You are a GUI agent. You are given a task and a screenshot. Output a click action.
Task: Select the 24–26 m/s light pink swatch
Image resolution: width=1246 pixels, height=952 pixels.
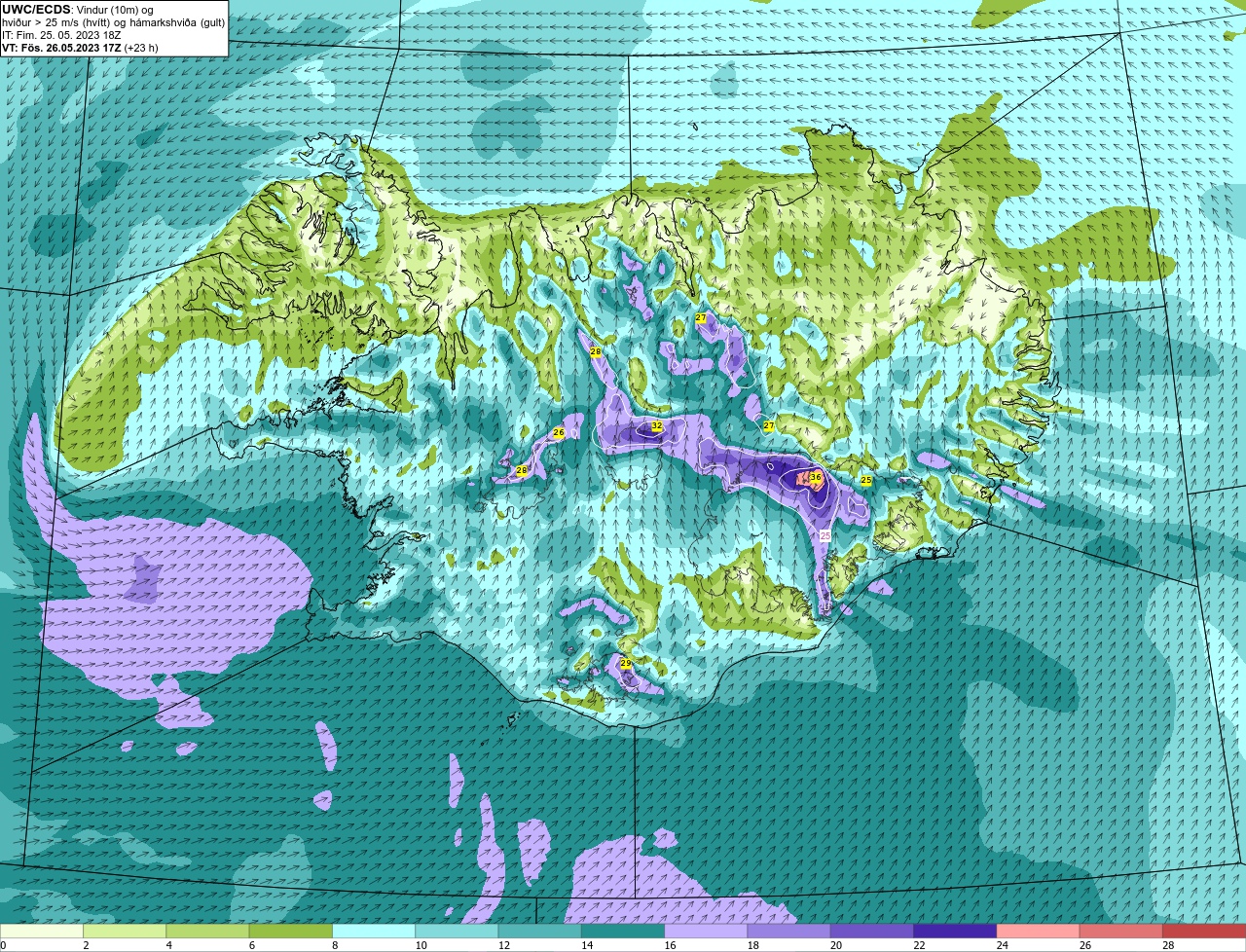click(x=1039, y=932)
